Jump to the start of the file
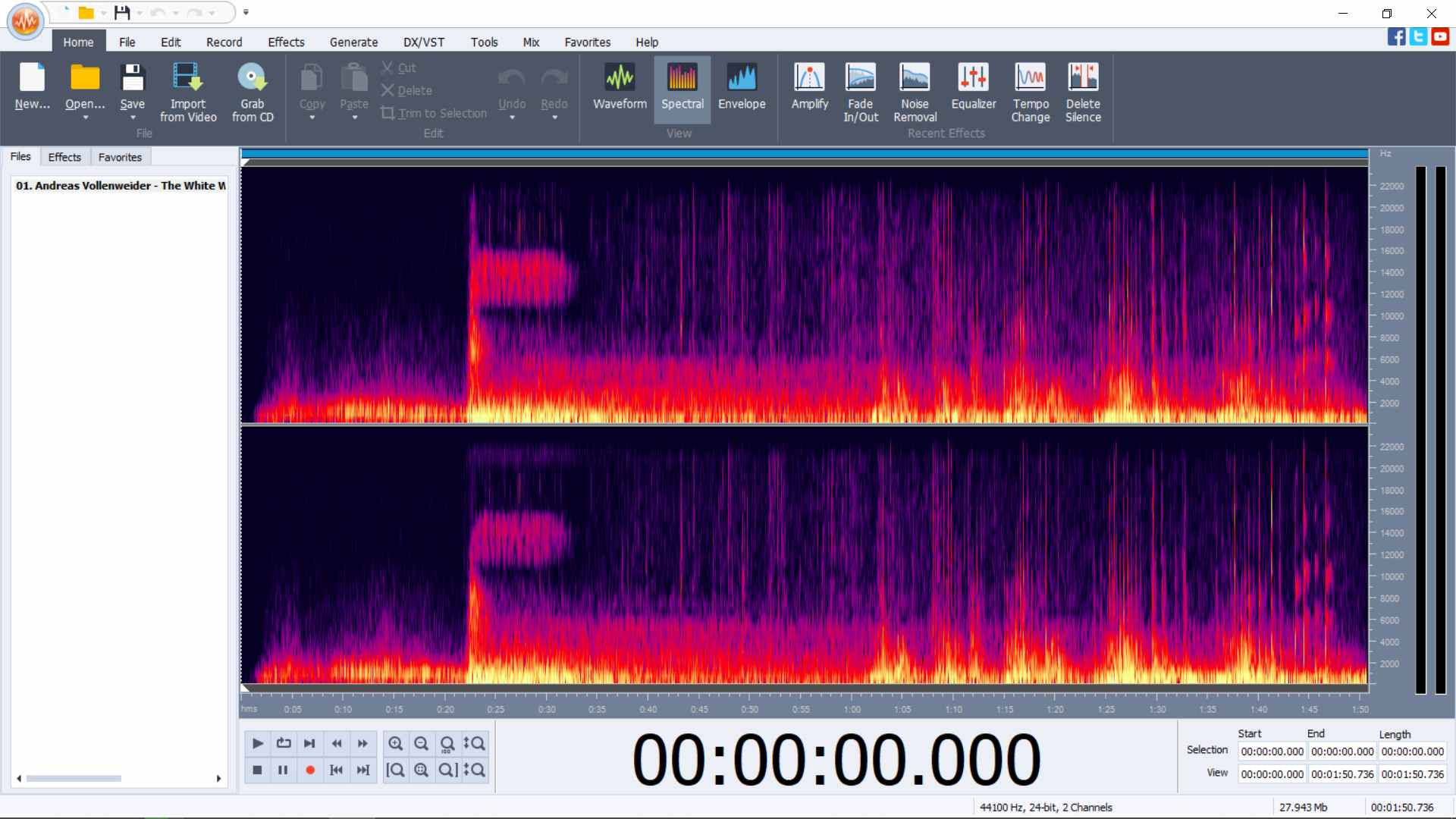This screenshot has width=1456, height=819. click(x=337, y=770)
